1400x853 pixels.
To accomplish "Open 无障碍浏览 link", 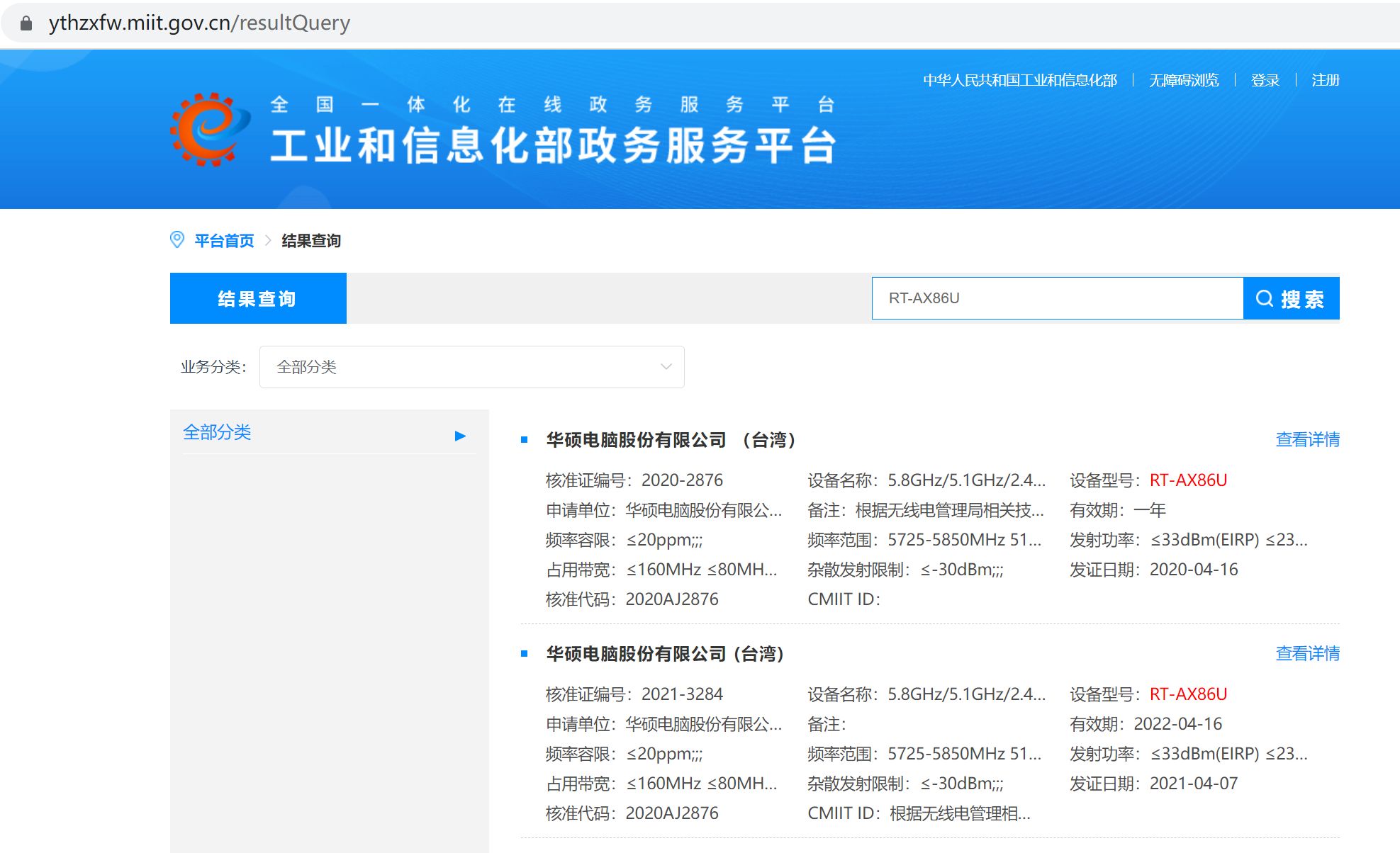I will 1184,80.
